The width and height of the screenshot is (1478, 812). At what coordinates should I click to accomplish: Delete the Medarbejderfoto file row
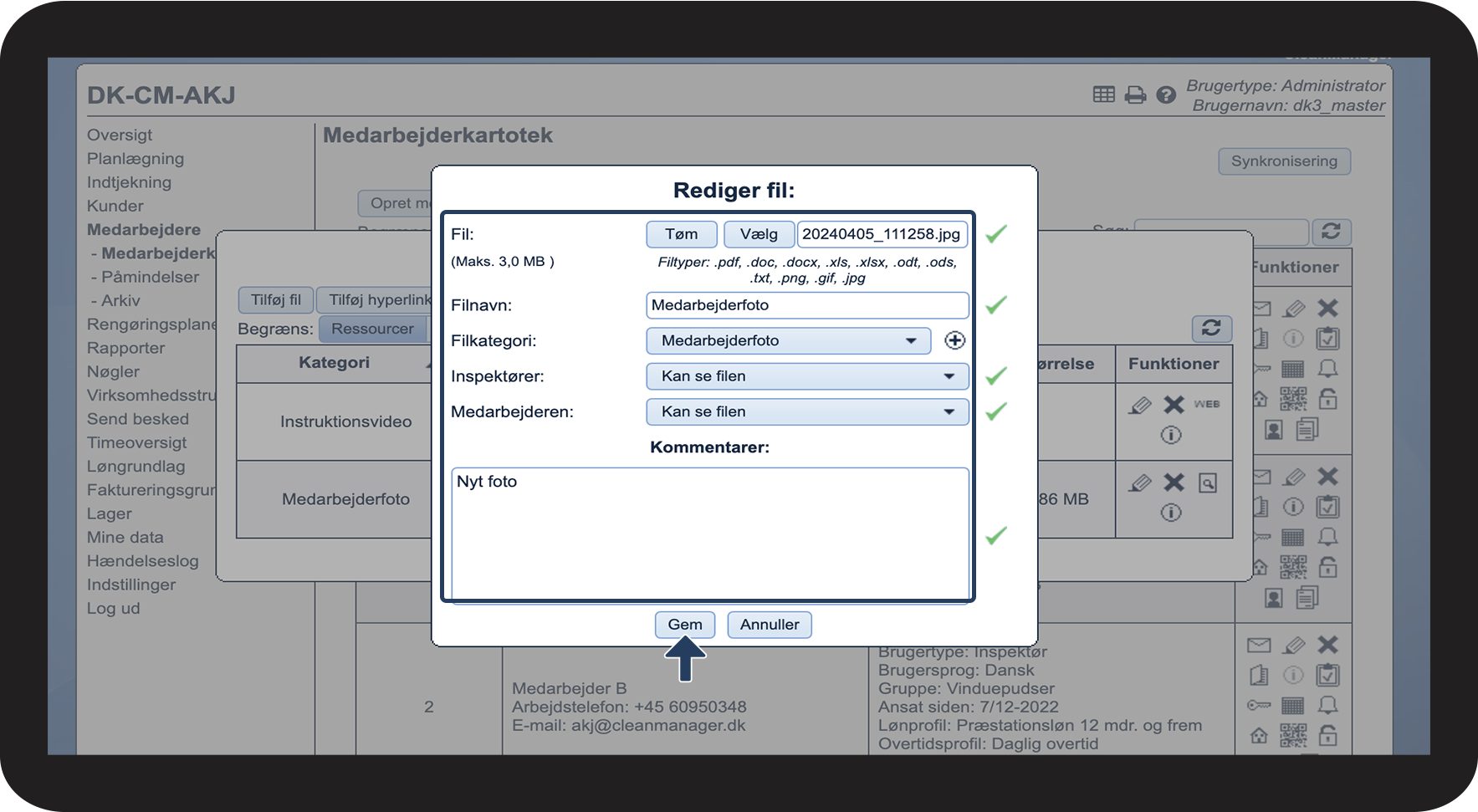point(1174,483)
